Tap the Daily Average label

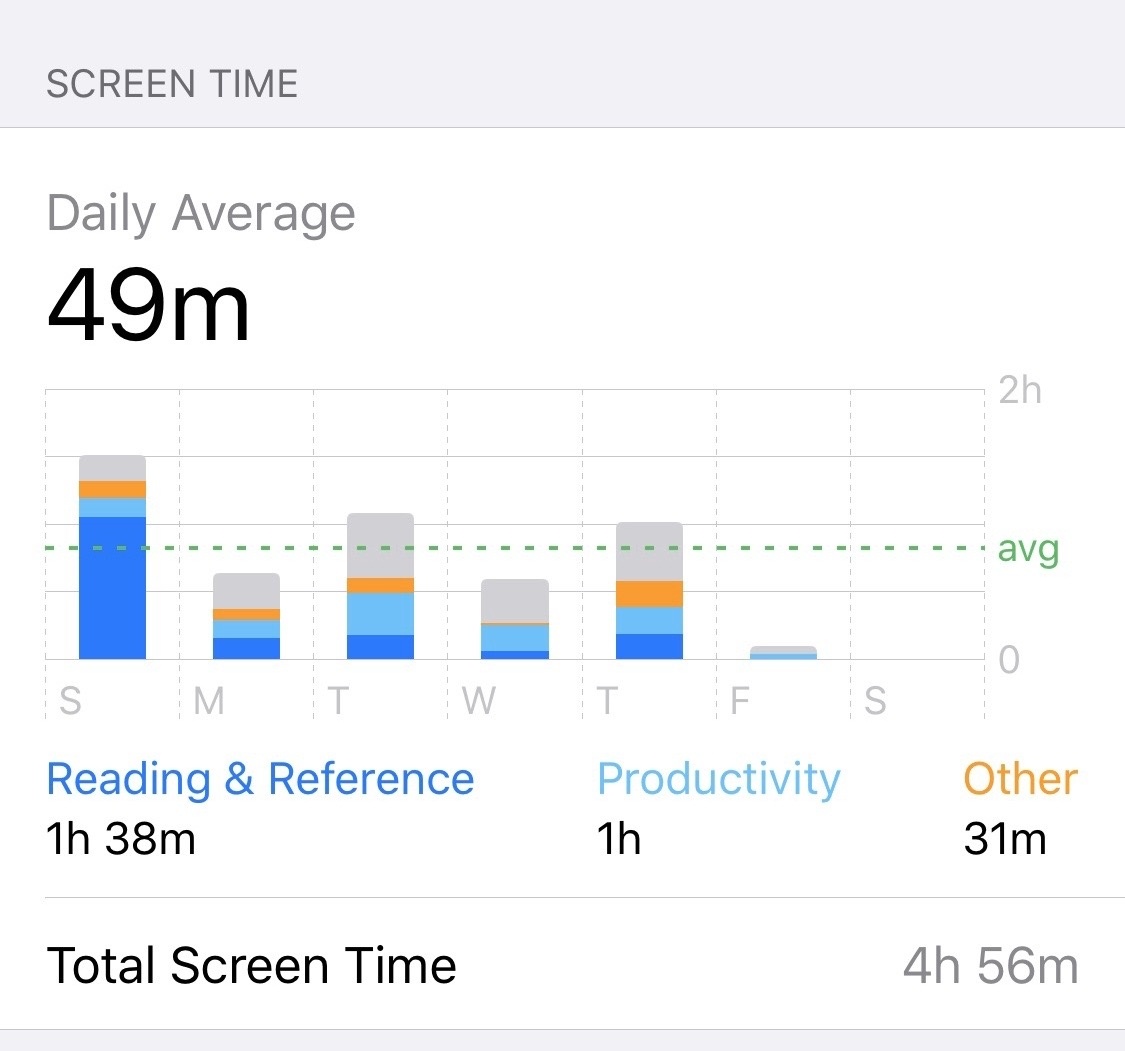[201, 214]
